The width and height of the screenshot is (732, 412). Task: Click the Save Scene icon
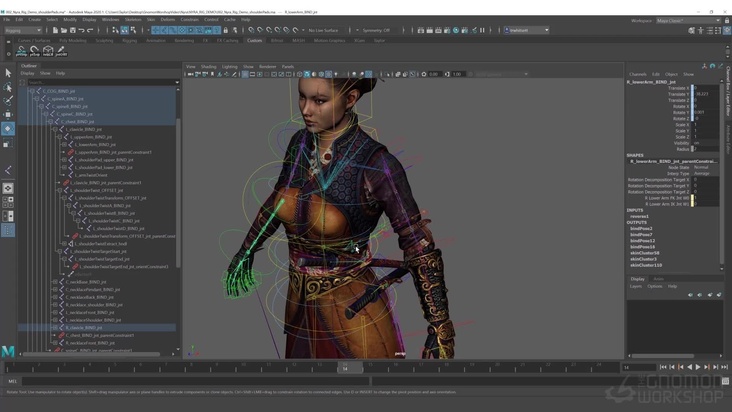72,30
